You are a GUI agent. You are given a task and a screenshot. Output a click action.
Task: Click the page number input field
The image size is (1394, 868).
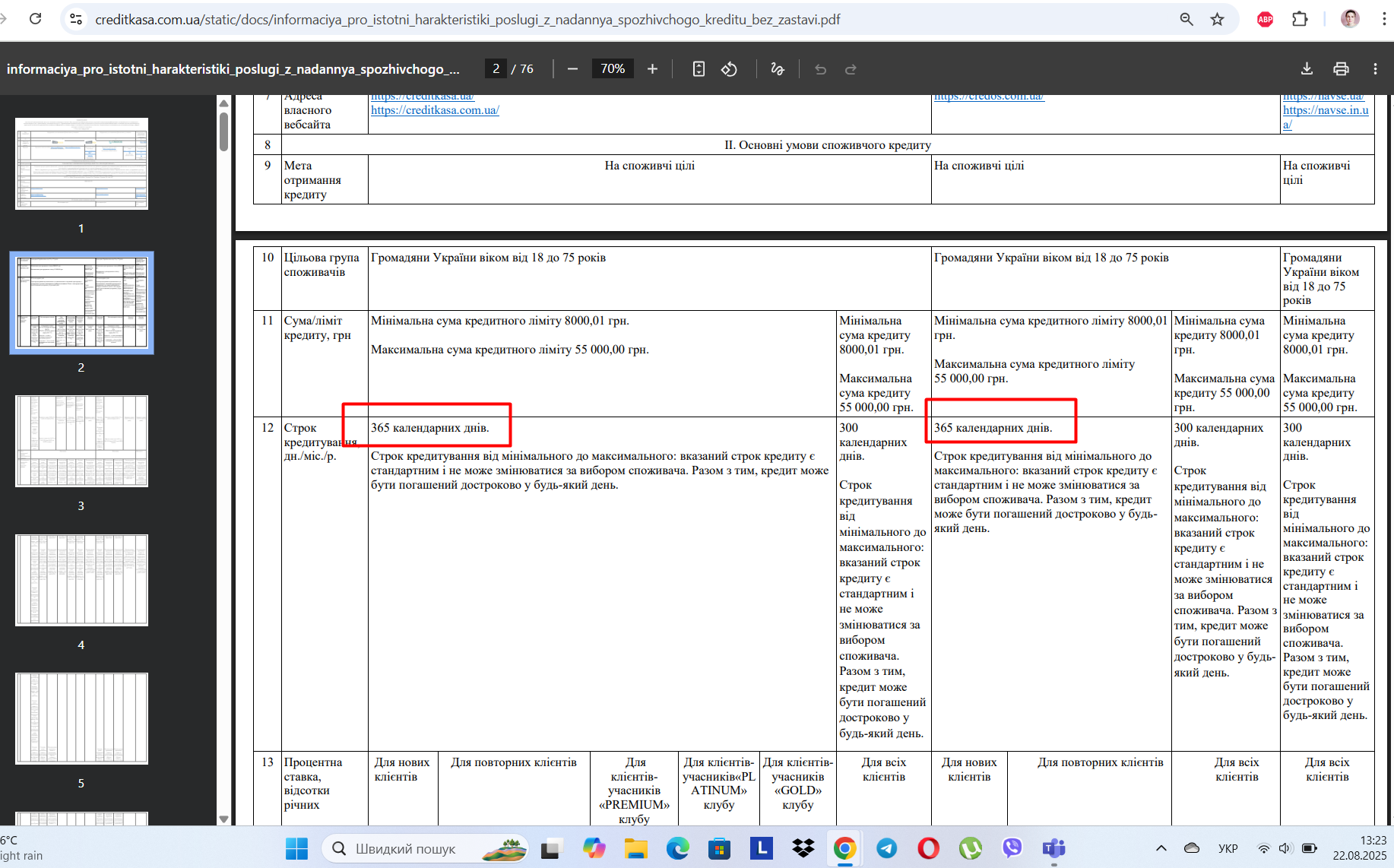pos(496,69)
